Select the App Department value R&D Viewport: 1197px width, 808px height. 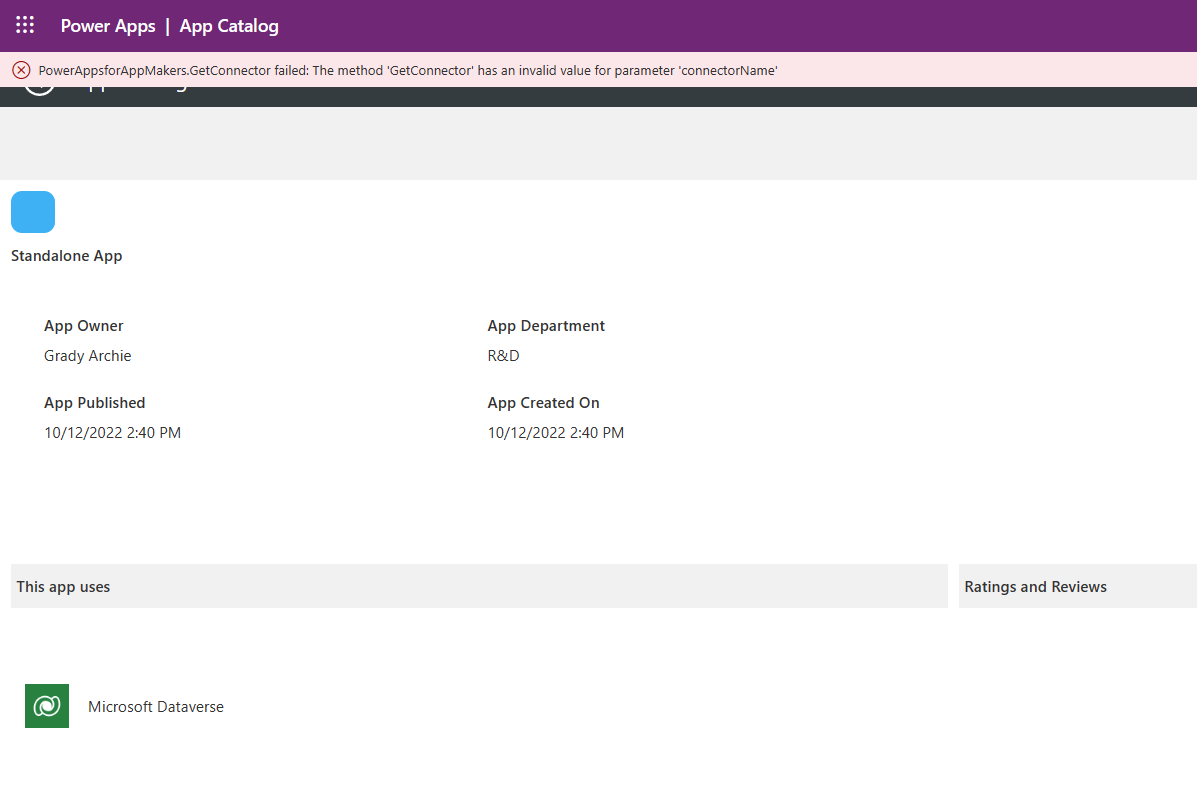point(503,355)
